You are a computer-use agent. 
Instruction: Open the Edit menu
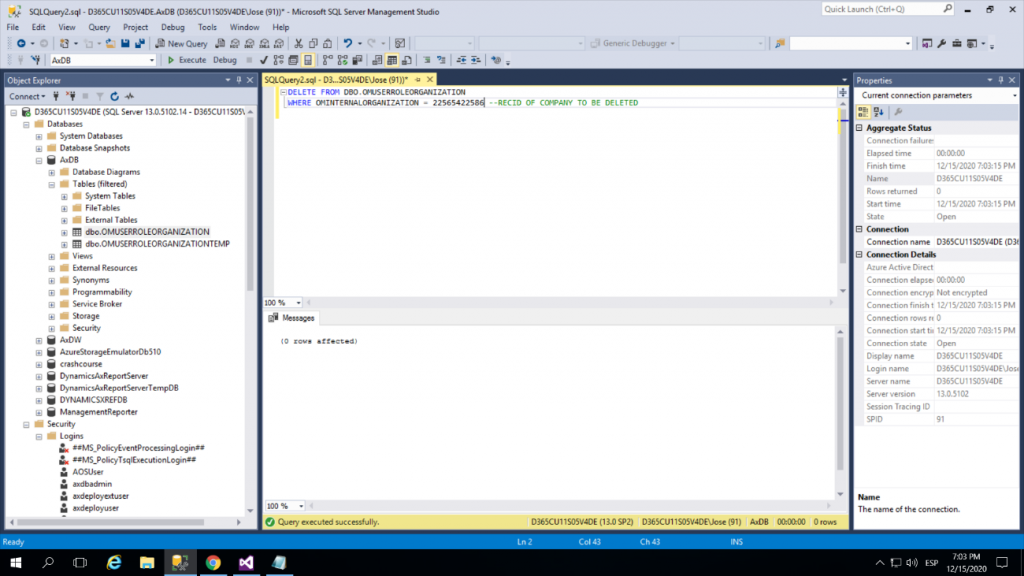[x=39, y=27]
